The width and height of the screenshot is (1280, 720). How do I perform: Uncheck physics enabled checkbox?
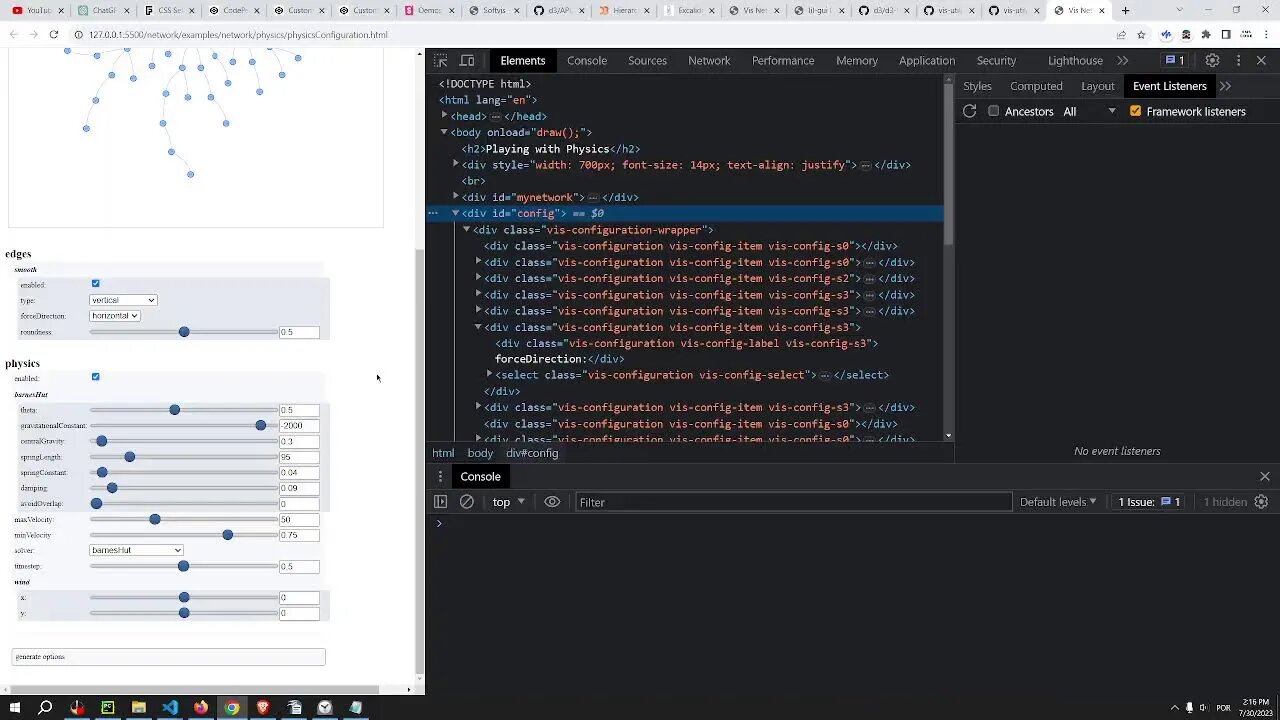click(x=96, y=377)
